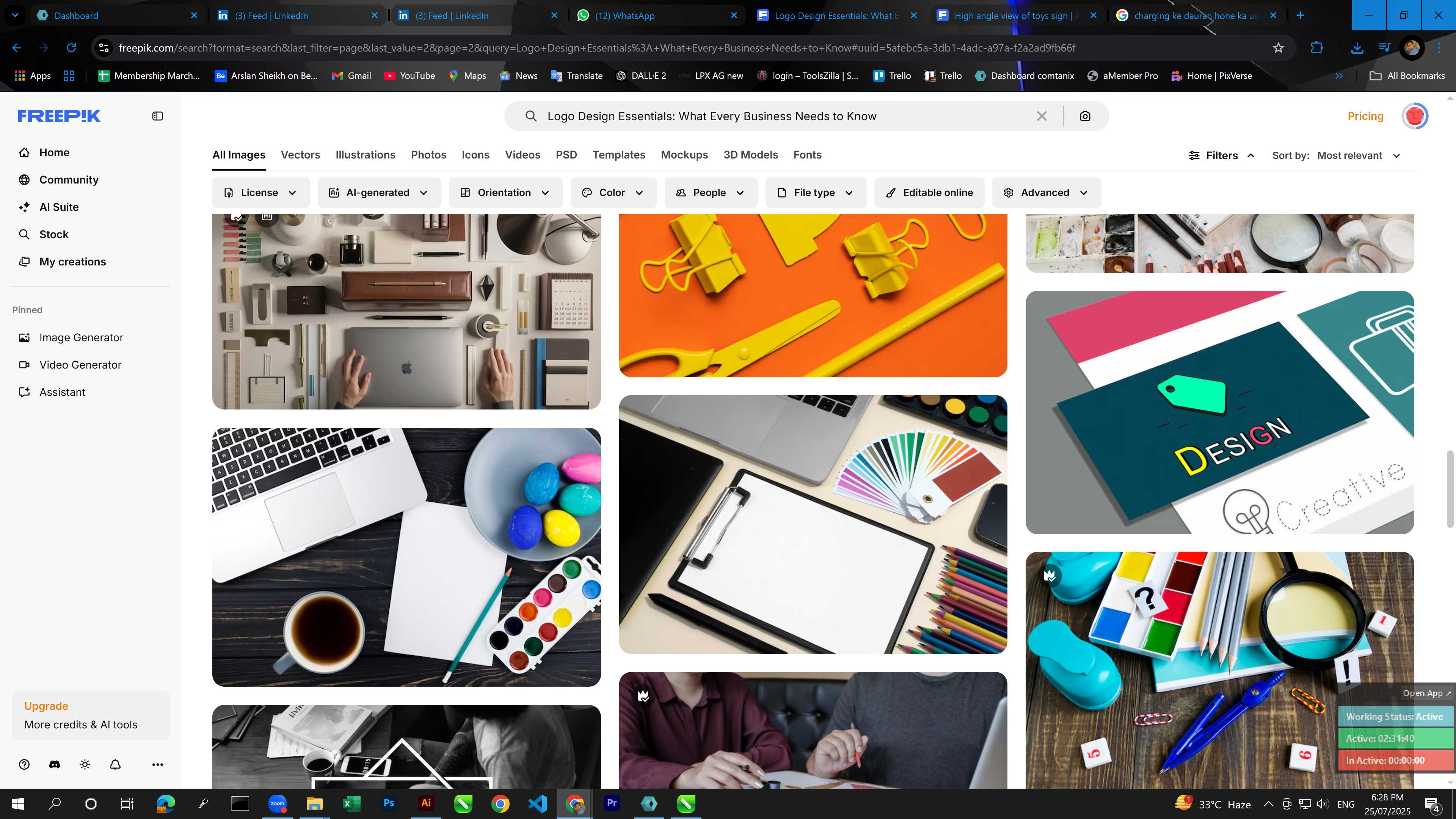The image size is (1456, 819).
Task: Switch to the Vectors tab
Action: [300, 155]
